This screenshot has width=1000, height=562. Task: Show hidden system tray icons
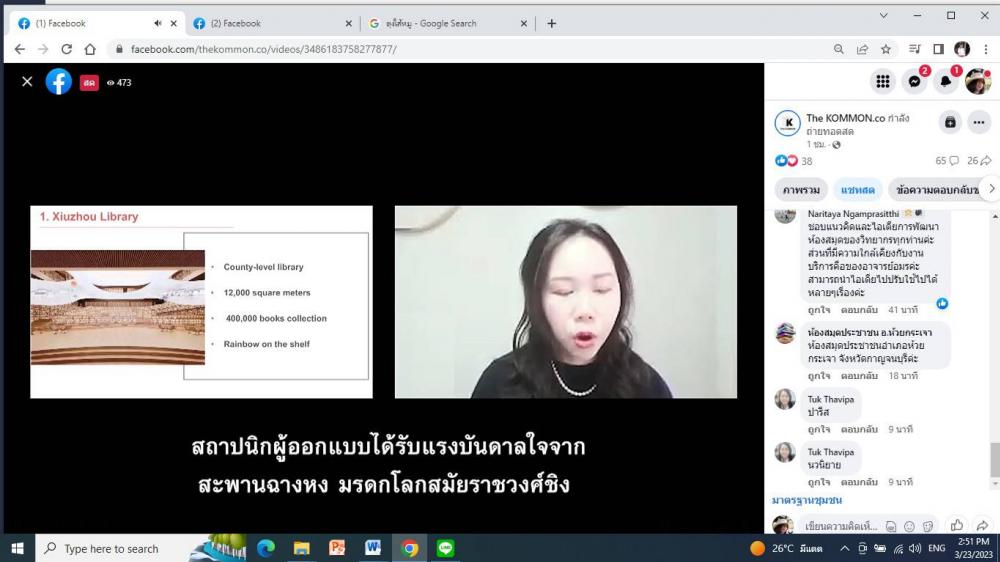tap(844, 548)
